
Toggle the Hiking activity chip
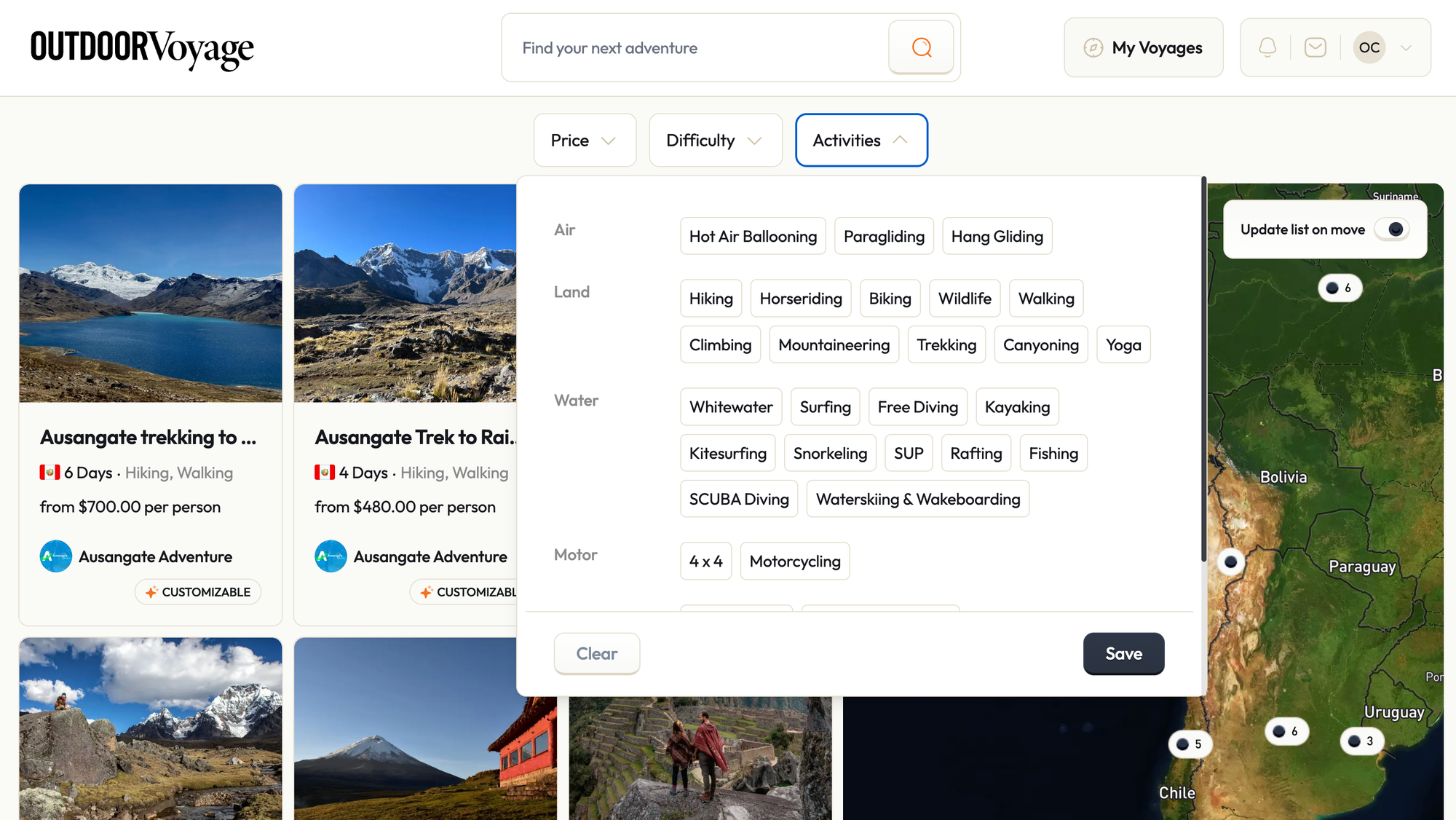point(711,299)
